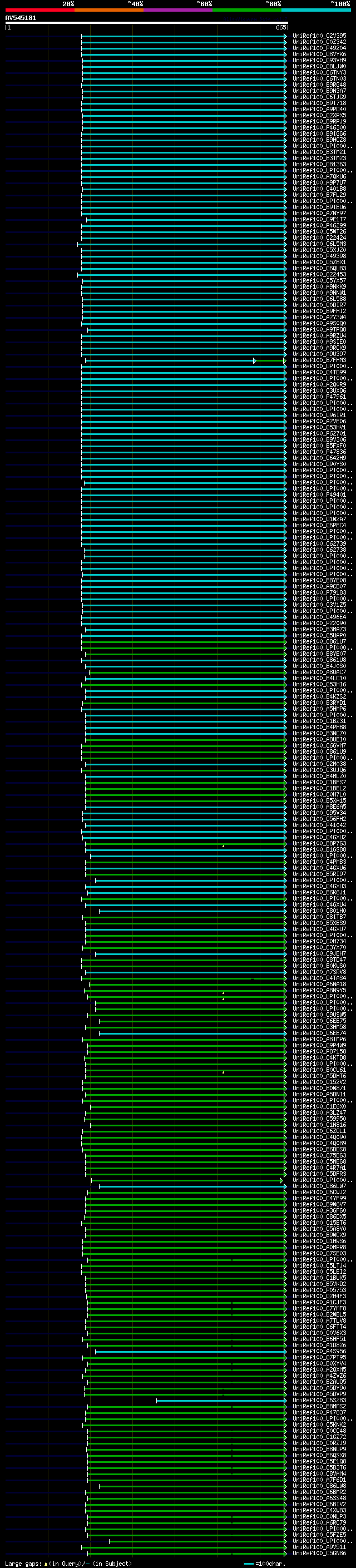Select hit UniRef100_Q2V395
Image resolution: width=356 pixels, height=1568 pixels.
coord(319,36)
